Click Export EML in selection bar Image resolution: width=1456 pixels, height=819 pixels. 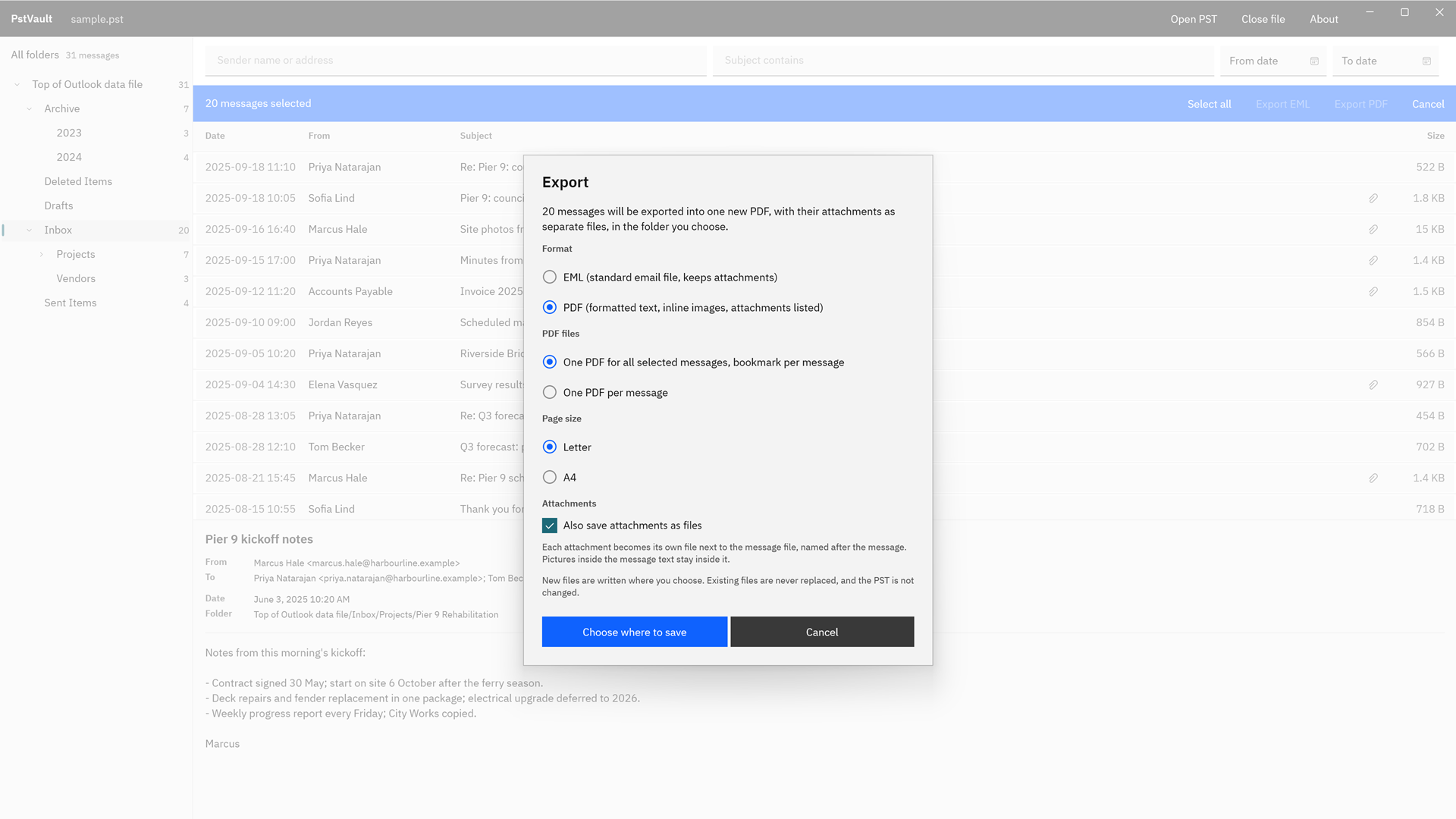click(x=1282, y=104)
